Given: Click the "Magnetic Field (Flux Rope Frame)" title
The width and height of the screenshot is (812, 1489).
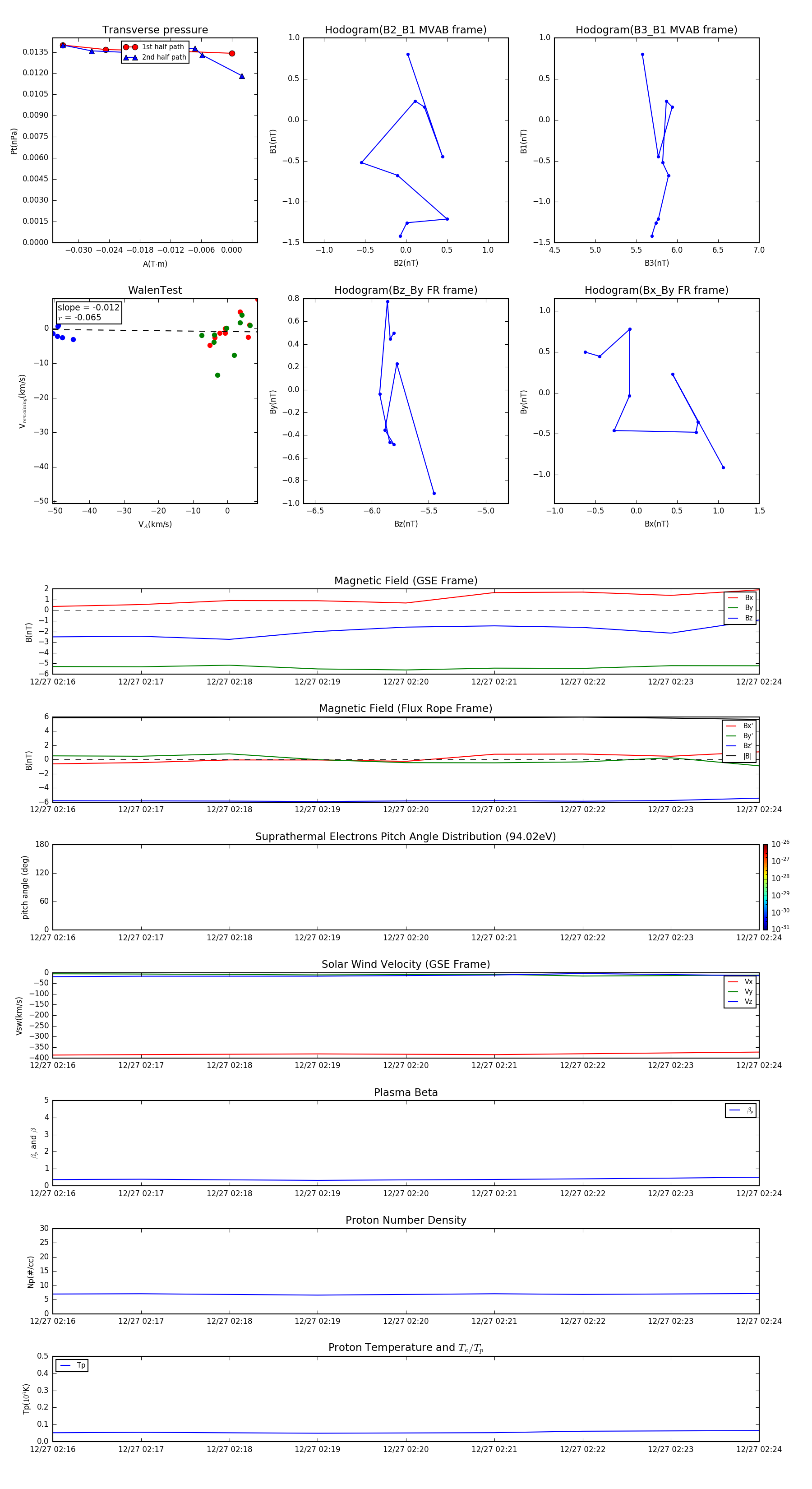Looking at the screenshot, I should [406, 709].
